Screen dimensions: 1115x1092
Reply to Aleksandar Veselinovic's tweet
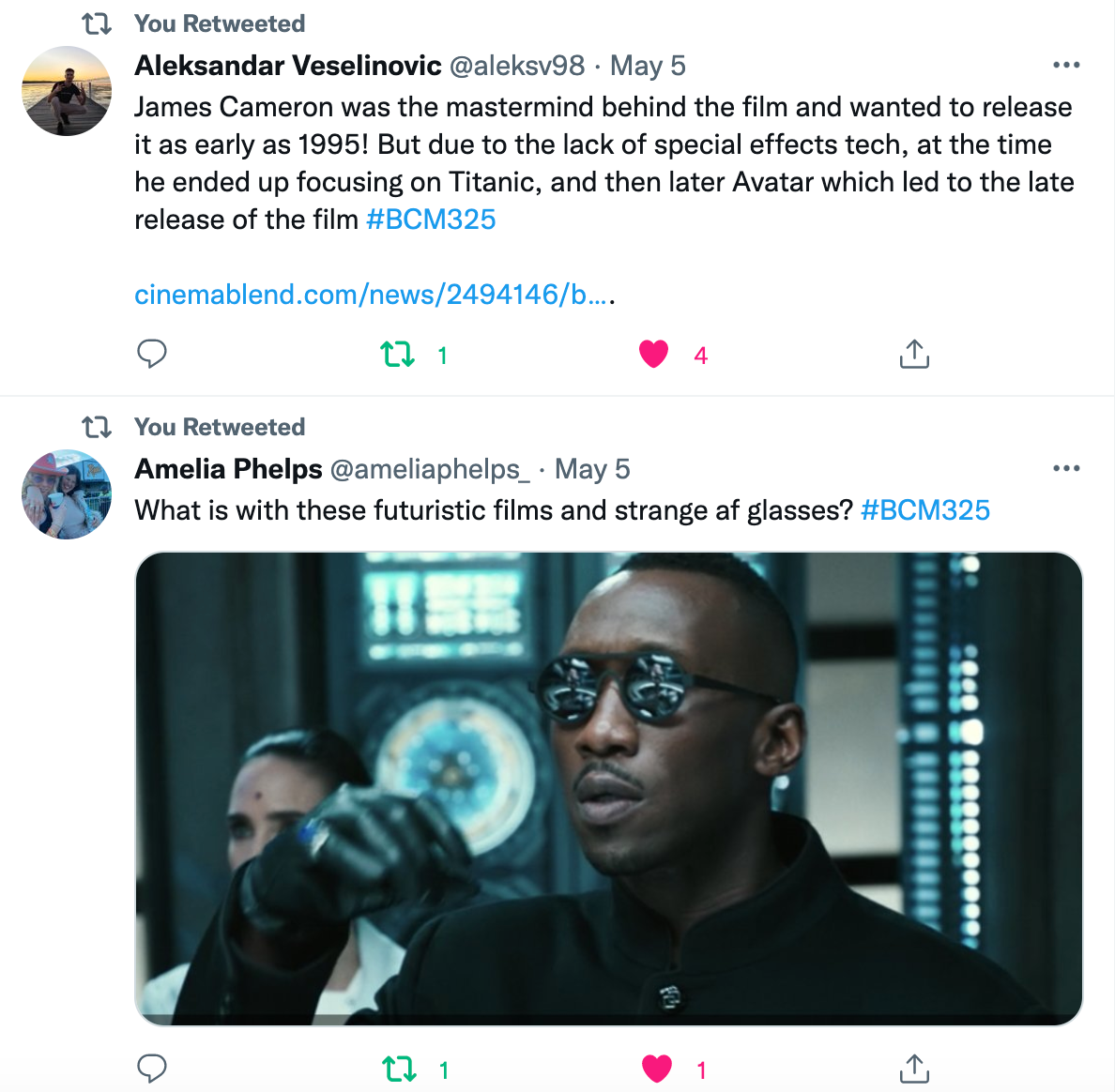click(152, 354)
